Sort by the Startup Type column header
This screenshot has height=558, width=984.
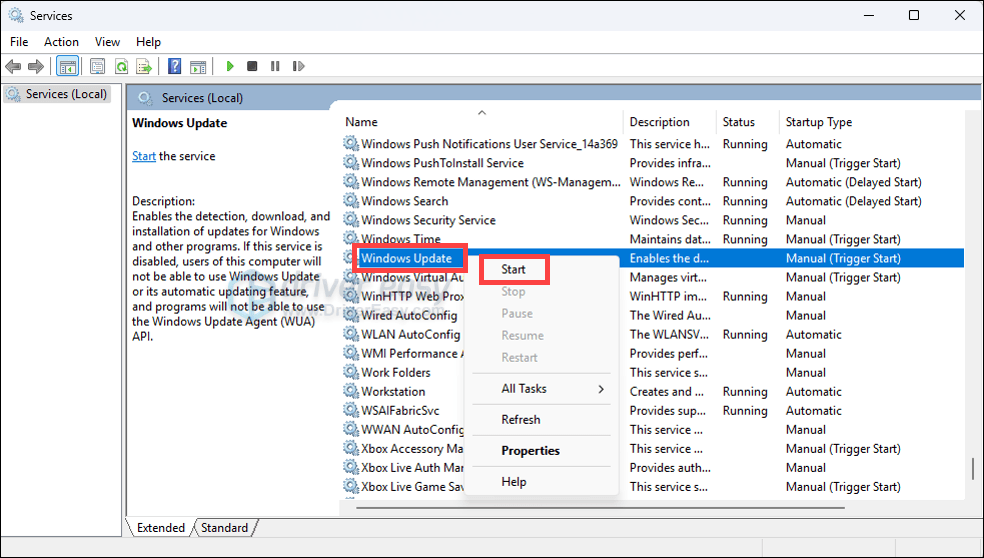[x=818, y=122]
